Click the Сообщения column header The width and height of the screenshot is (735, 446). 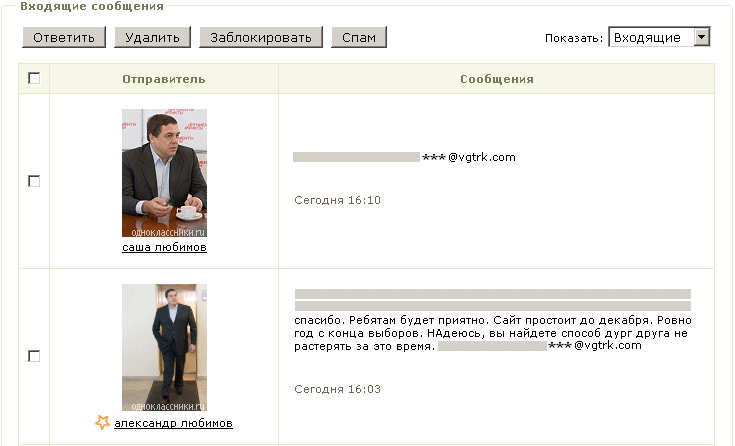pos(496,79)
